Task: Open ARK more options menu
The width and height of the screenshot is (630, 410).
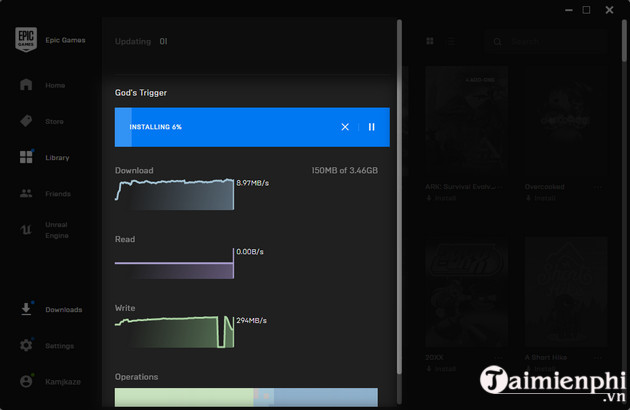Action: coord(501,187)
